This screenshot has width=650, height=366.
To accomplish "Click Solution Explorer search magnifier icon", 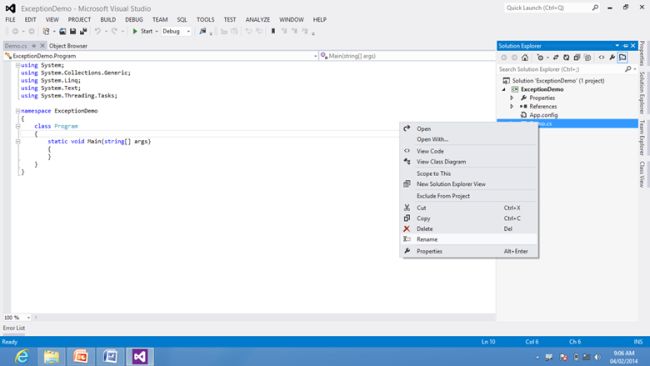I will click(628, 69).
